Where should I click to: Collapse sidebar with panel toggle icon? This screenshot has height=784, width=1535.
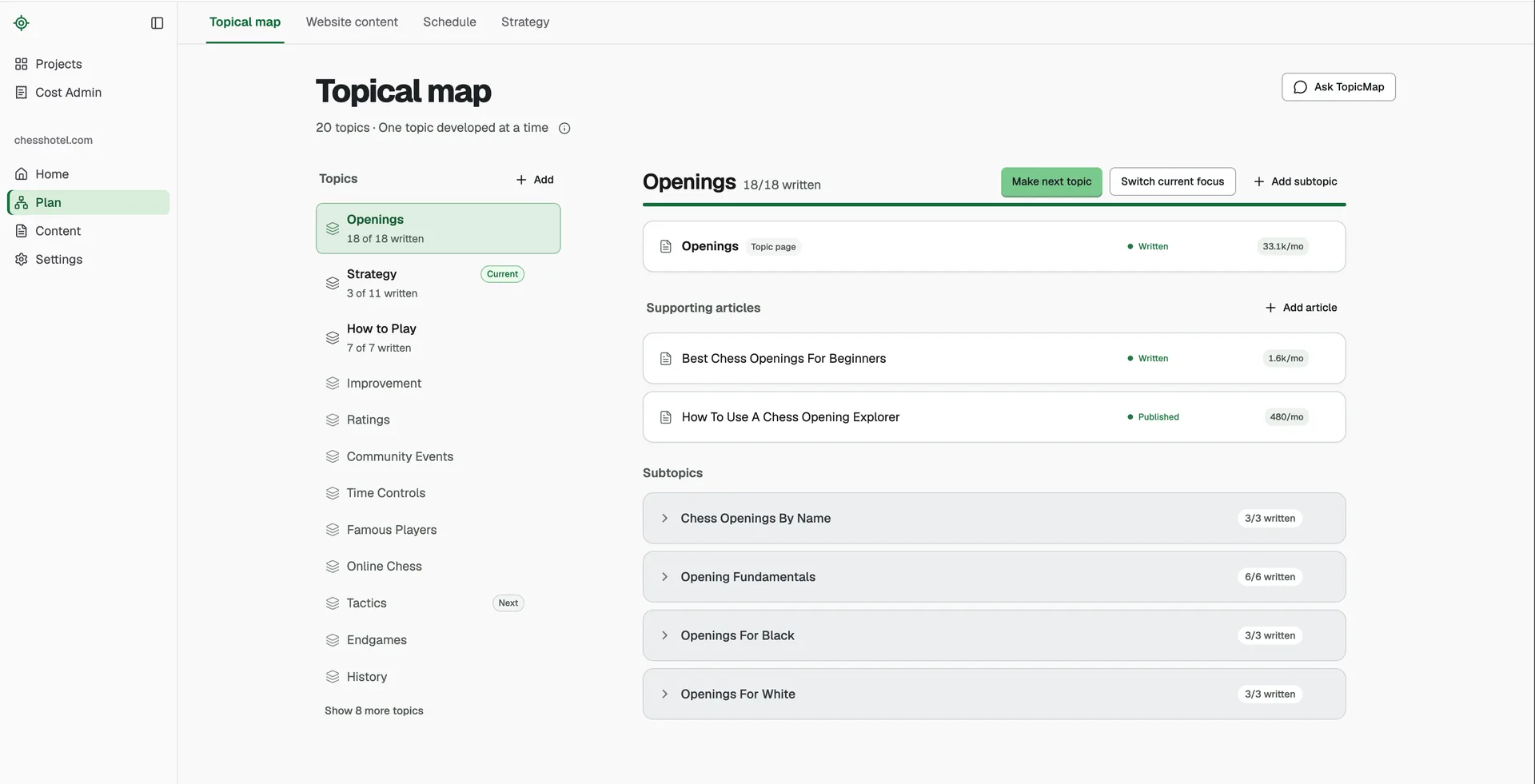[157, 23]
